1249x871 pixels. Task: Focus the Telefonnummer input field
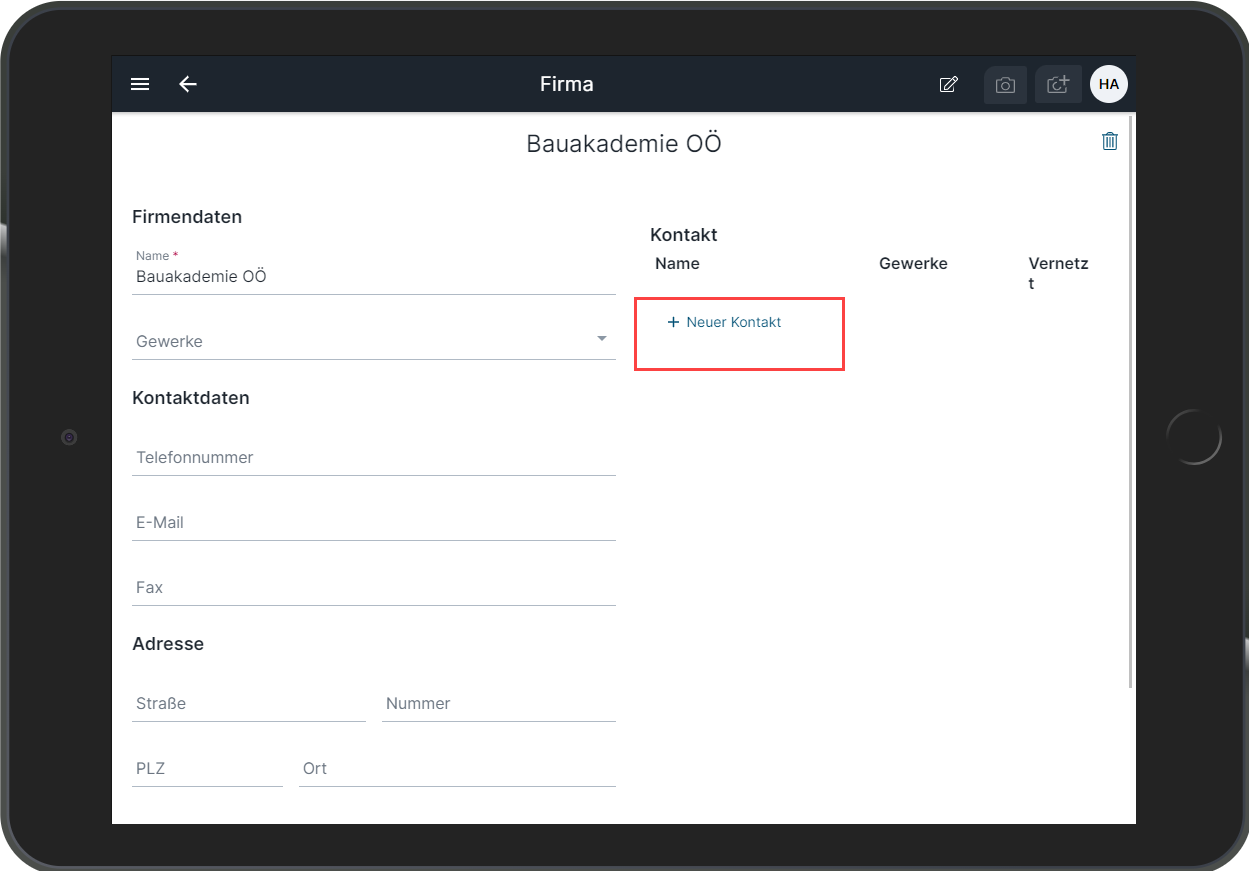click(x=374, y=457)
